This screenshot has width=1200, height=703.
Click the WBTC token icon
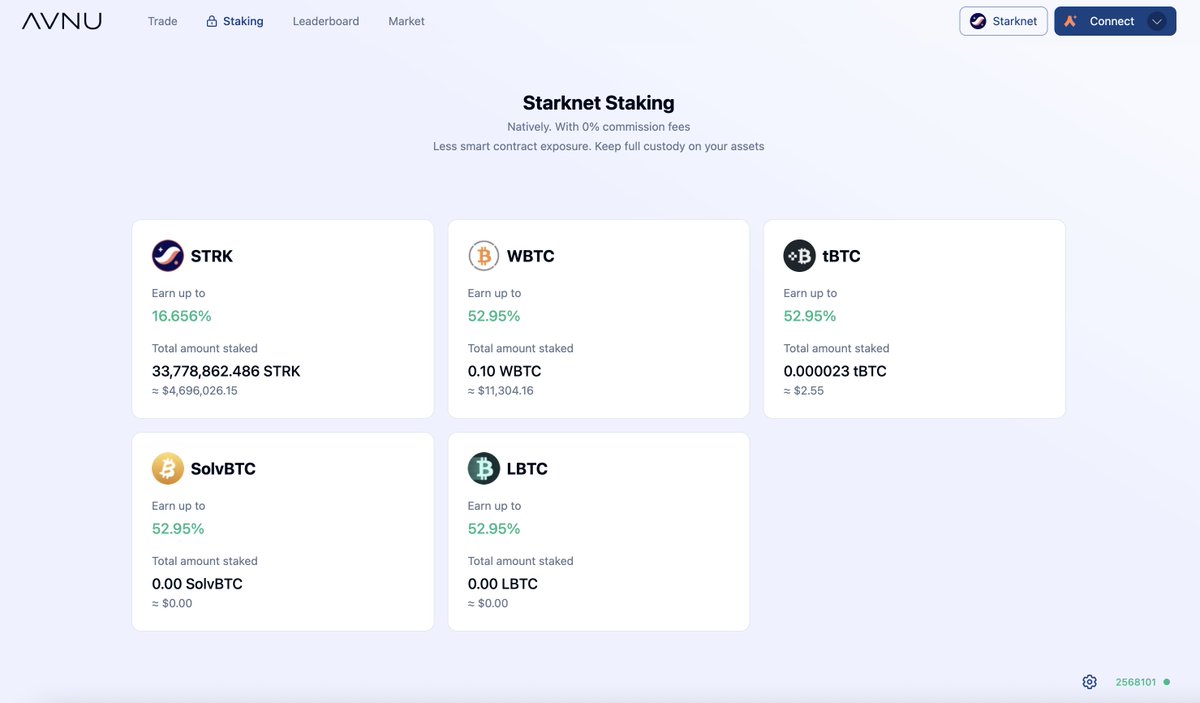pos(484,256)
